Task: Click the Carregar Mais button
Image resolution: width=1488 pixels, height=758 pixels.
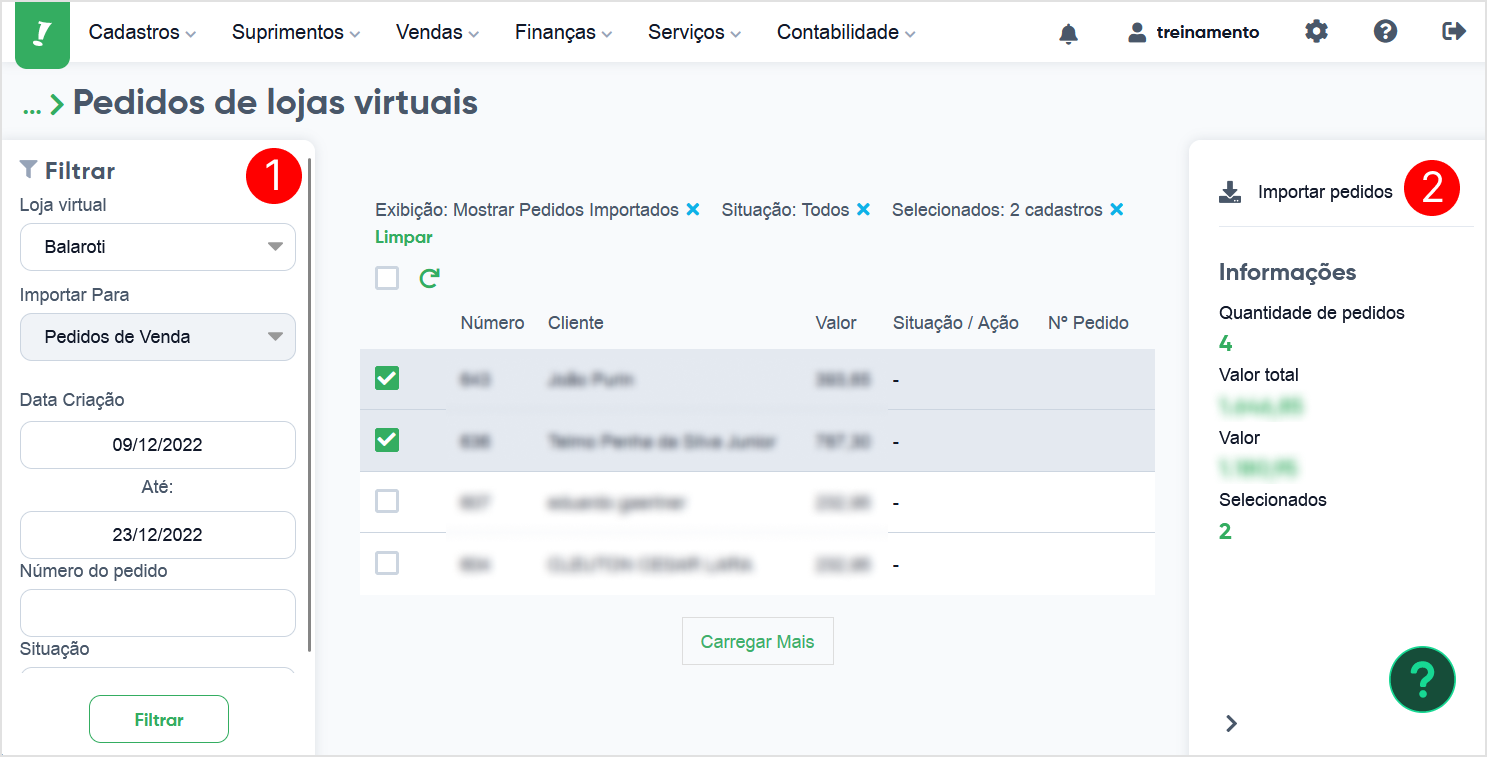Action: 758,641
